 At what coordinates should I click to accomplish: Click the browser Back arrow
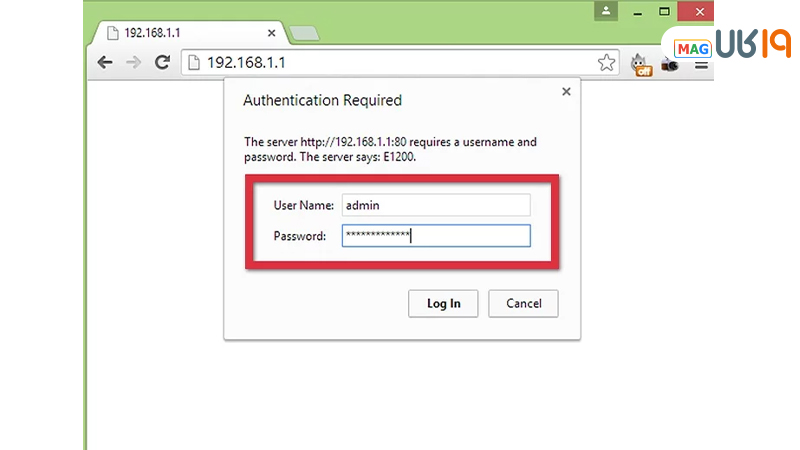click(x=105, y=62)
